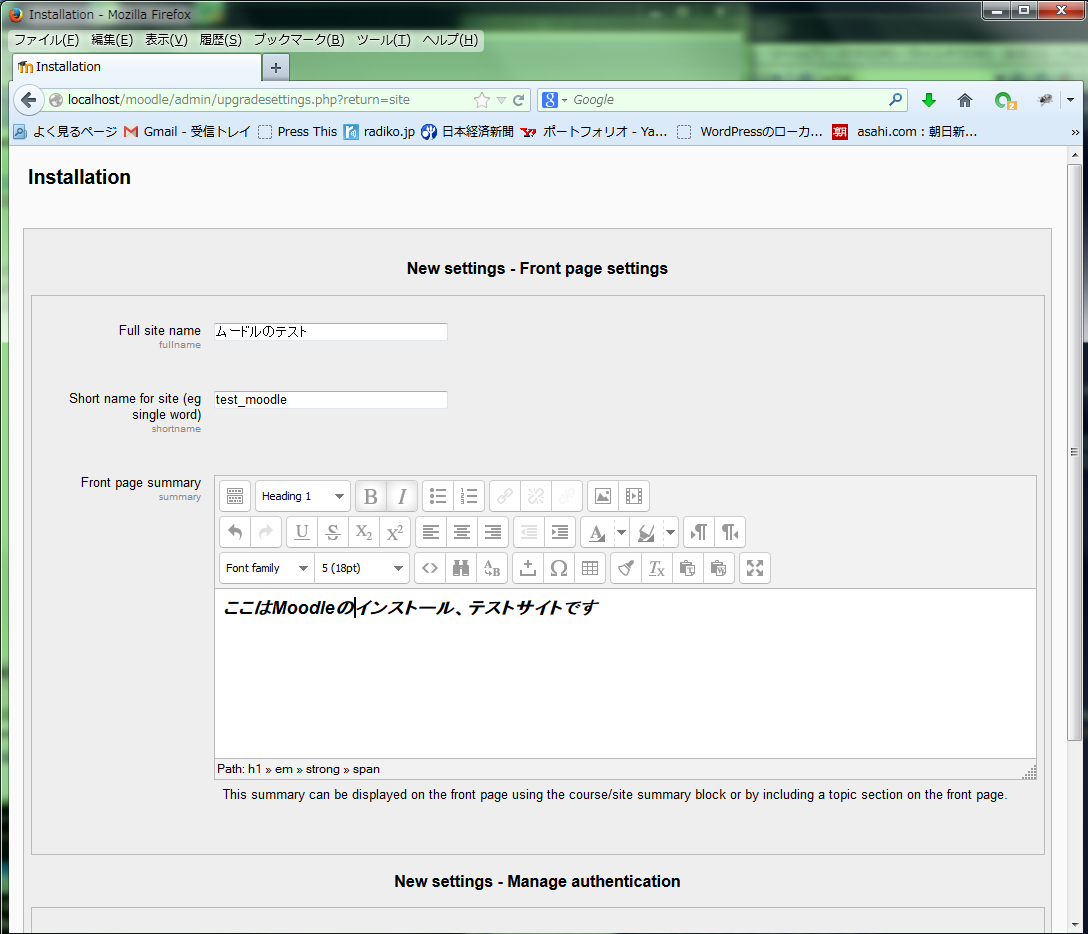The height and width of the screenshot is (934, 1088).
Task: Reload the page with the refresh icon
Action: click(x=518, y=100)
